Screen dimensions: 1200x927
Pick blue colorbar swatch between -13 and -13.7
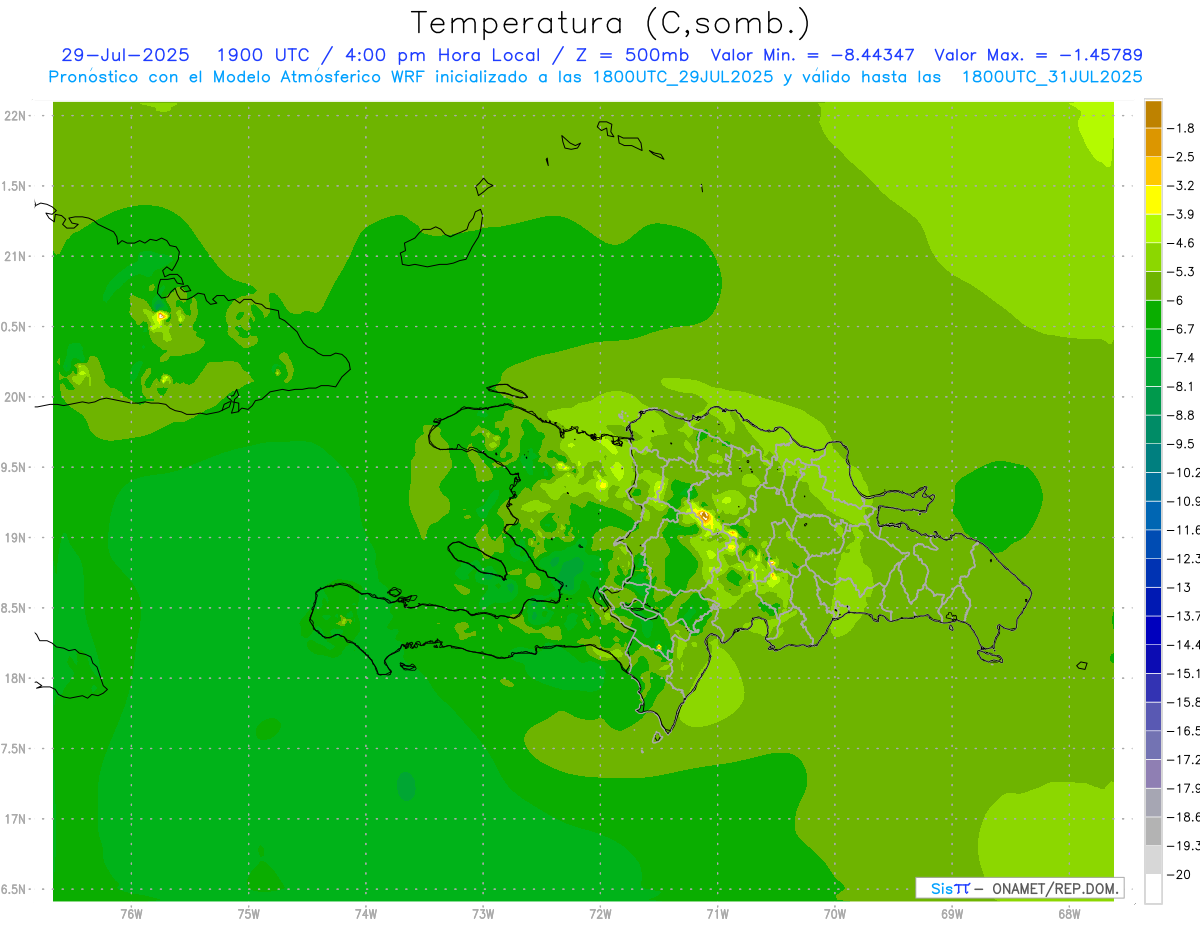(1153, 602)
